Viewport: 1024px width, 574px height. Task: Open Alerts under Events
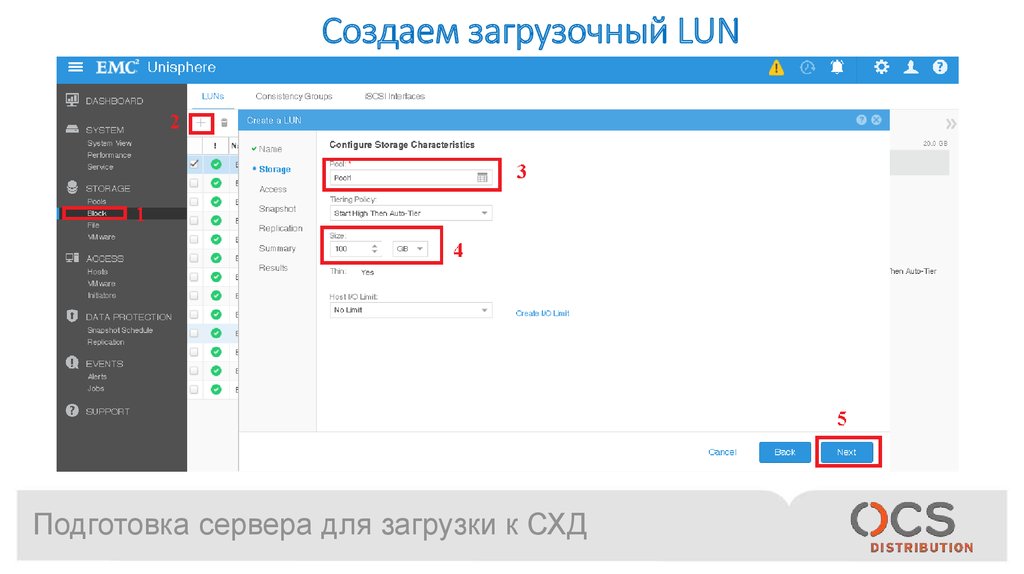click(x=97, y=377)
